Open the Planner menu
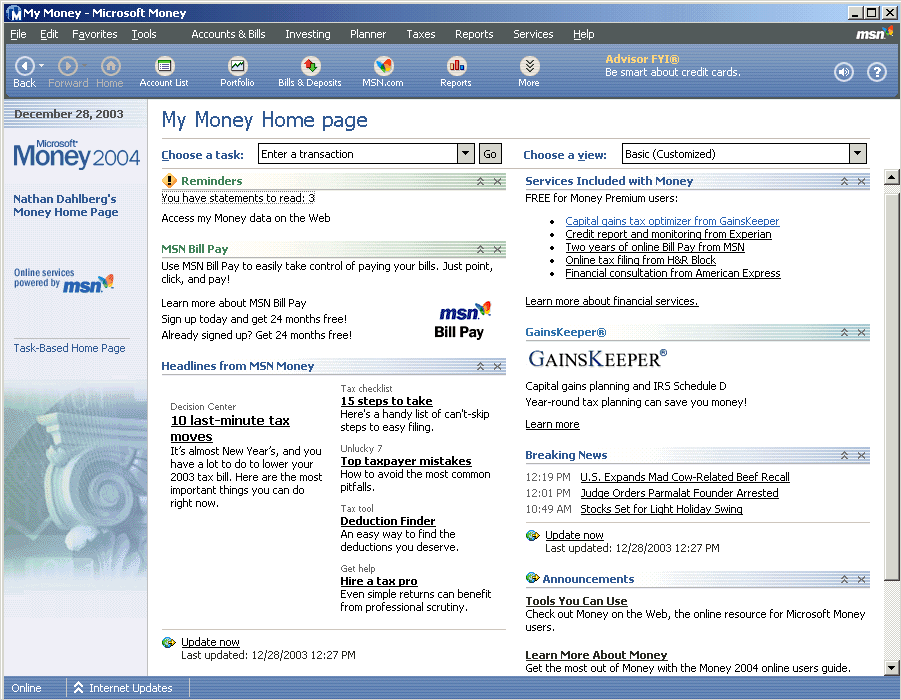Viewport: 901px width, 700px height. coord(368,34)
